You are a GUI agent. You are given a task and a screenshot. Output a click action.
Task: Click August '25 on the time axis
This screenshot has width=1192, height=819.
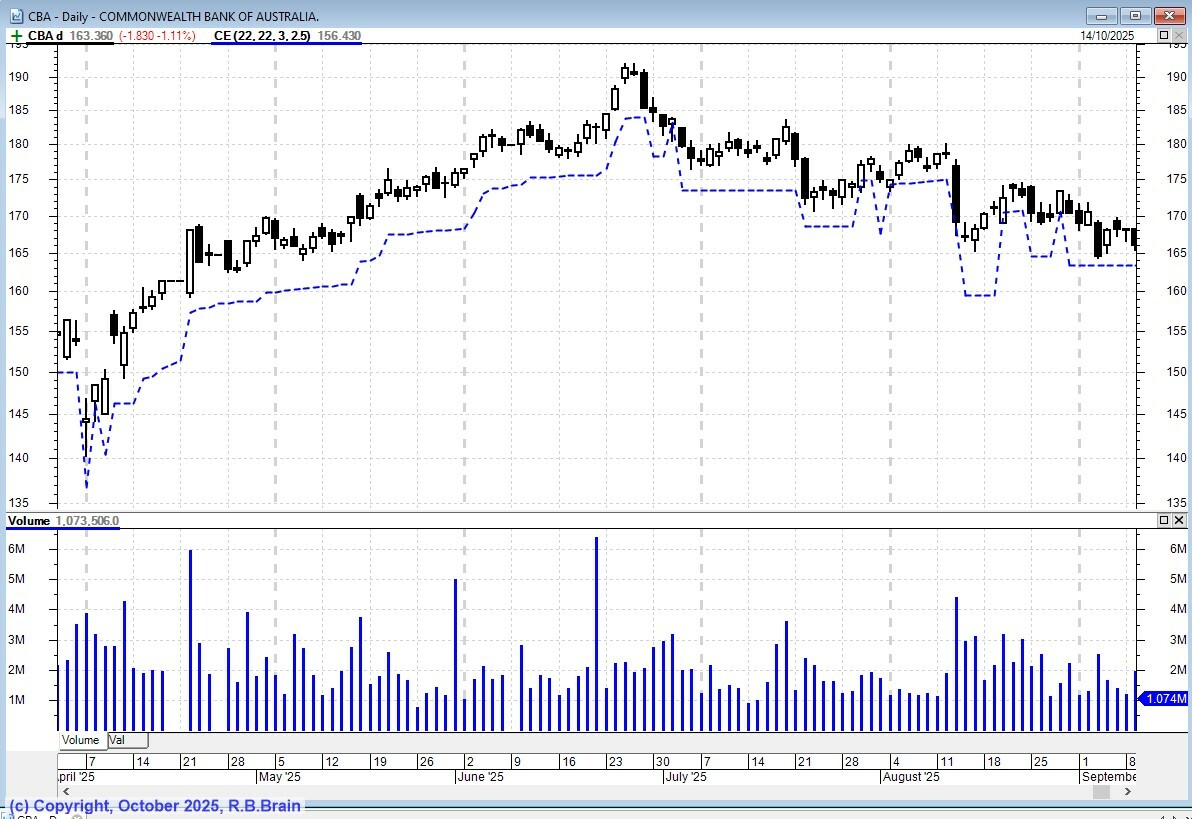(x=911, y=776)
